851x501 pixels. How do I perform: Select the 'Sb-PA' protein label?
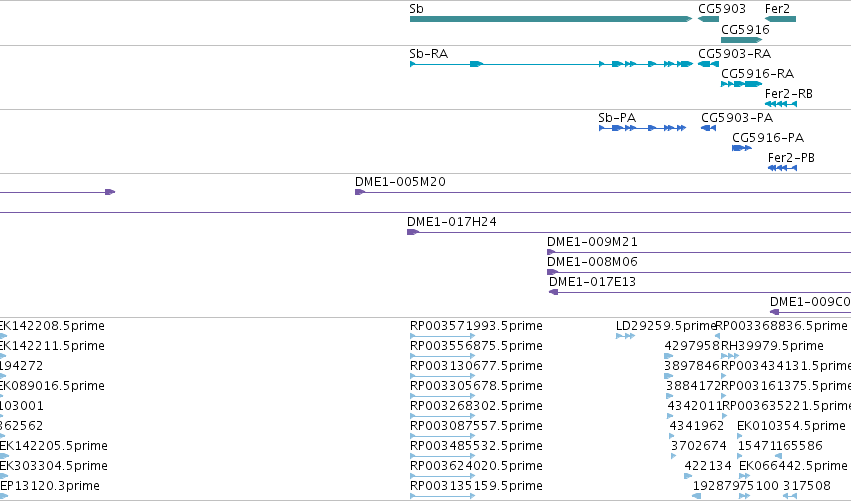(x=617, y=118)
